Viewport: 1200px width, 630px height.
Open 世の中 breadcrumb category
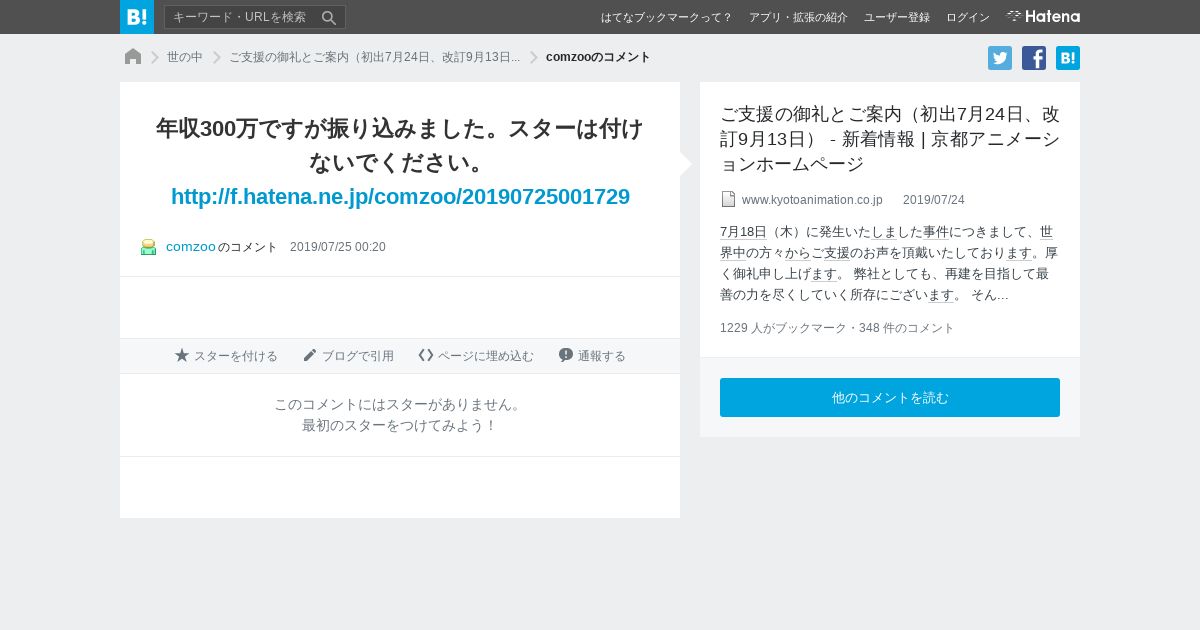point(185,57)
